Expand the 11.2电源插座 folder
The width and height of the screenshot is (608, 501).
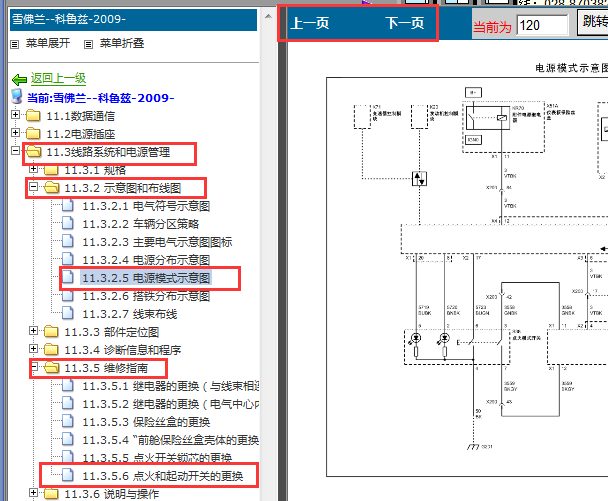(x=15, y=133)
